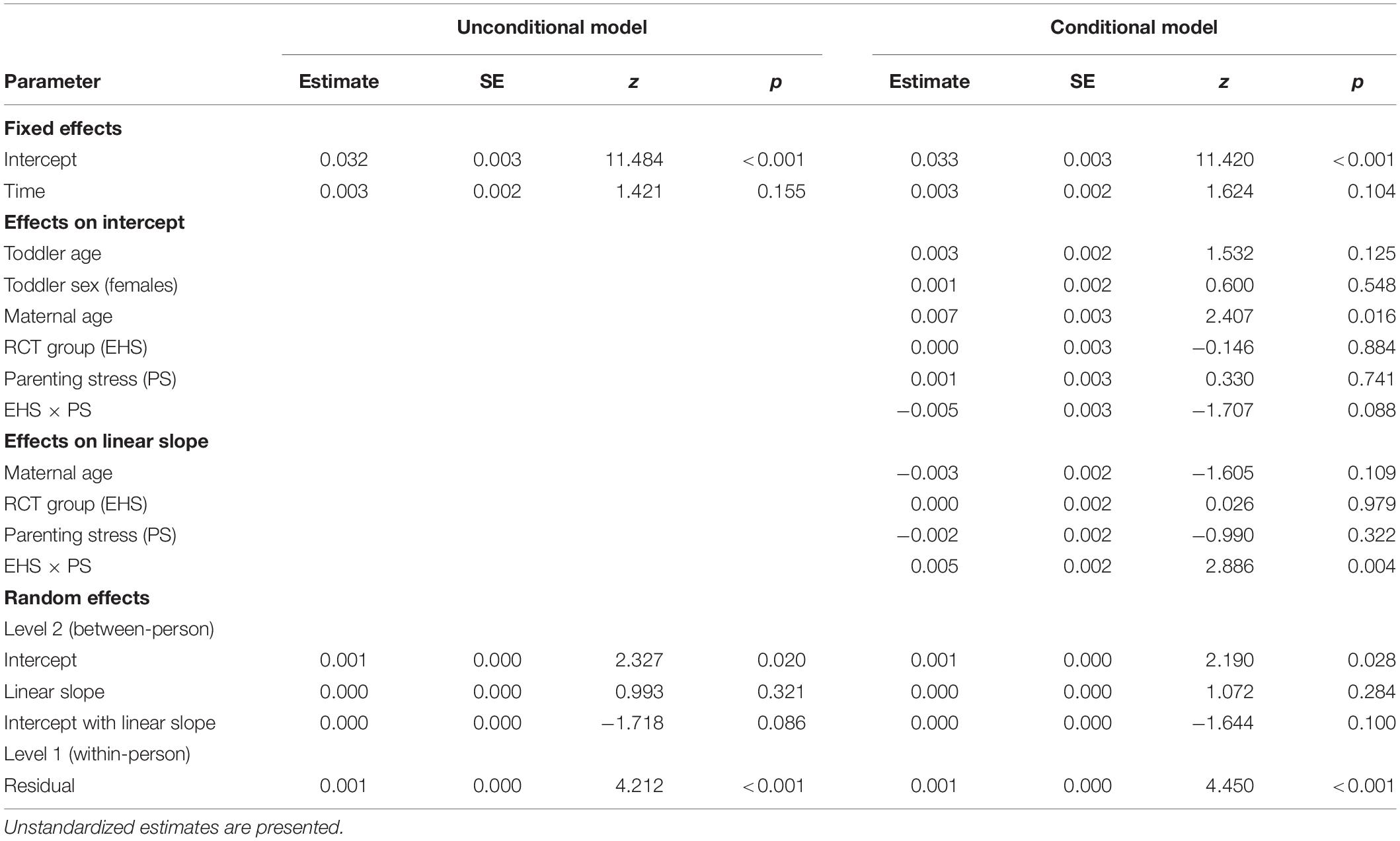Click the Unconditional model column group header
Screen dimensions: 1400x841
551,27
